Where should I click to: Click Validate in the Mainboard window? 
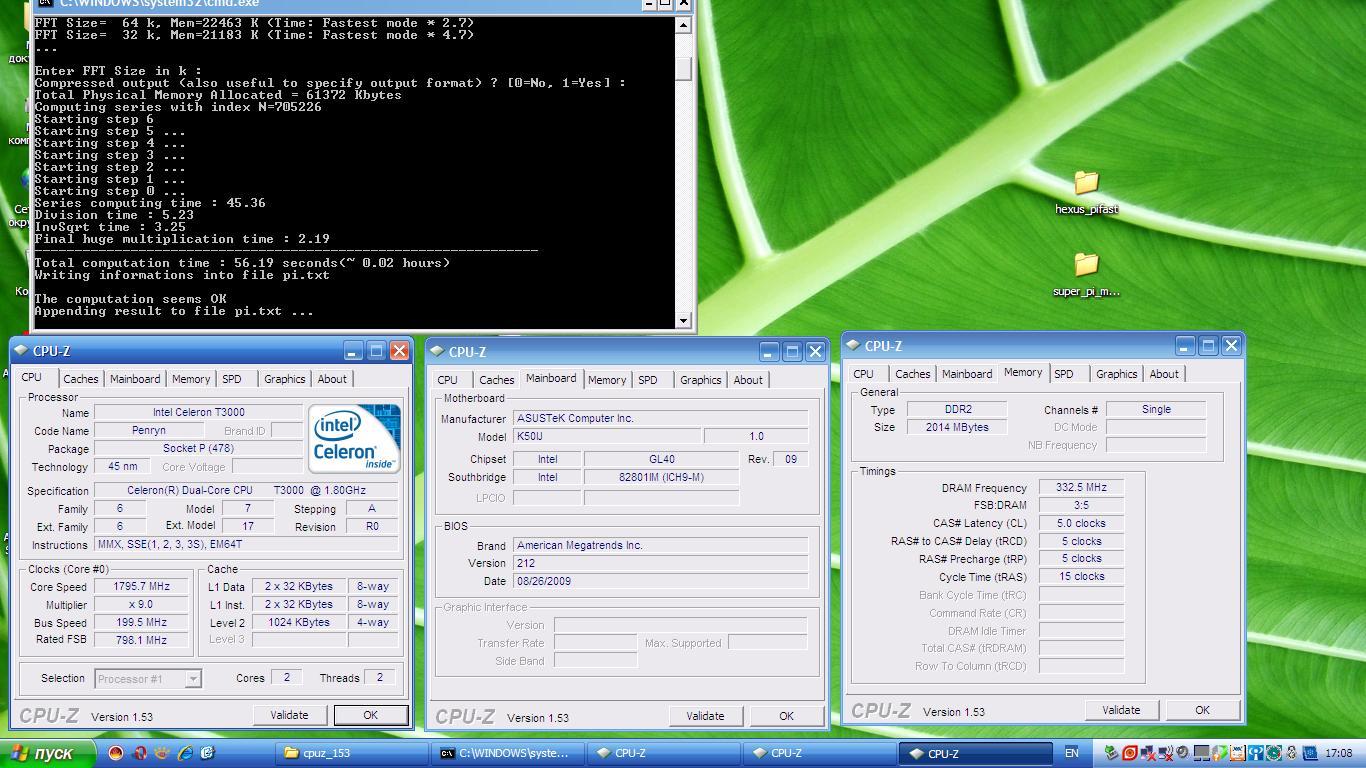click(705, 716)
